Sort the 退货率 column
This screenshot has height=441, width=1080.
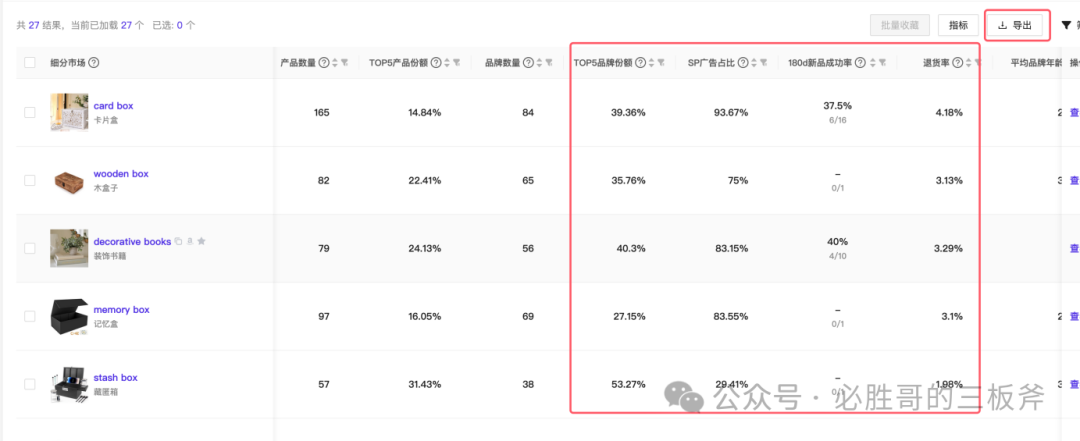(x=968, y=63)
